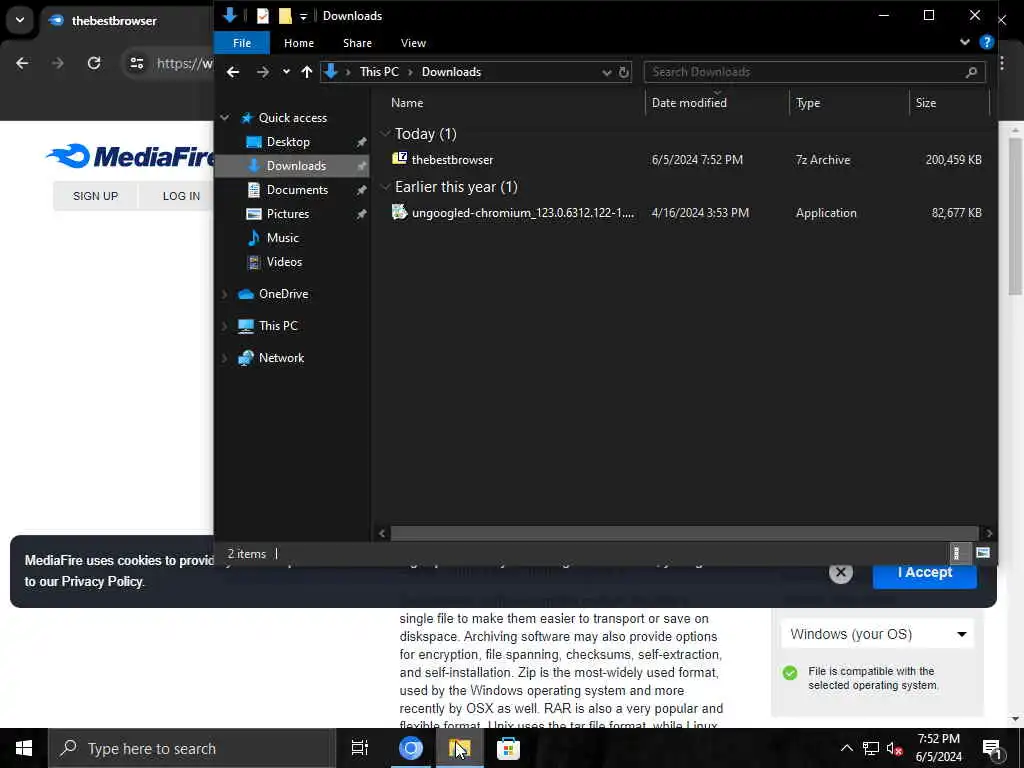
Task: Sort by Size column header
Action: coord(925,103)
